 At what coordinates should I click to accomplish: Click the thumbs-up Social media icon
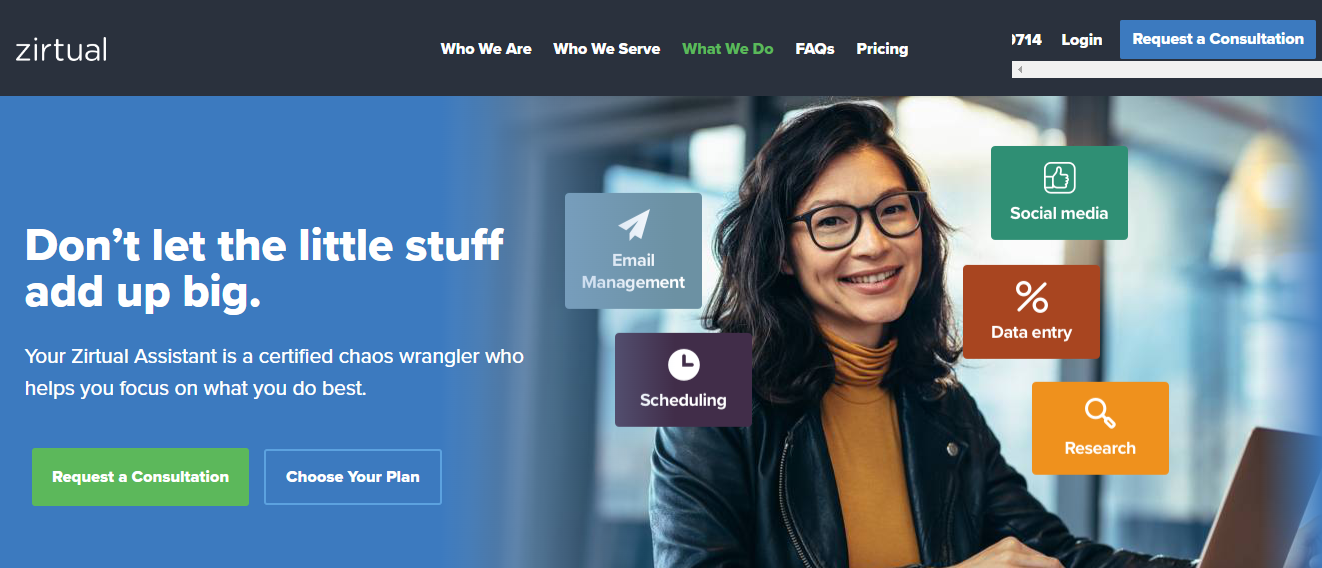point(1059,179)
